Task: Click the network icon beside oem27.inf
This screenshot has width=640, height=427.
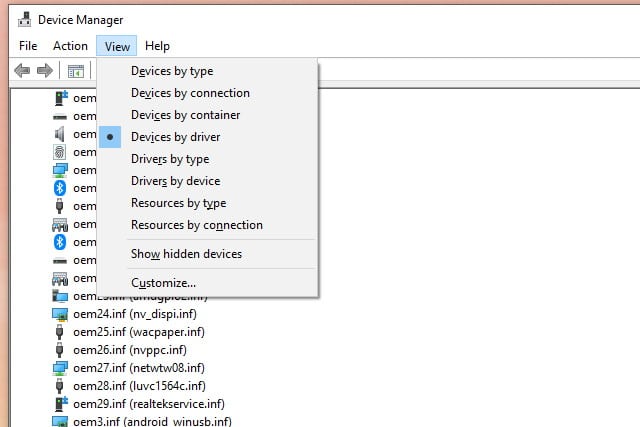Action: (x=60, y=368)
